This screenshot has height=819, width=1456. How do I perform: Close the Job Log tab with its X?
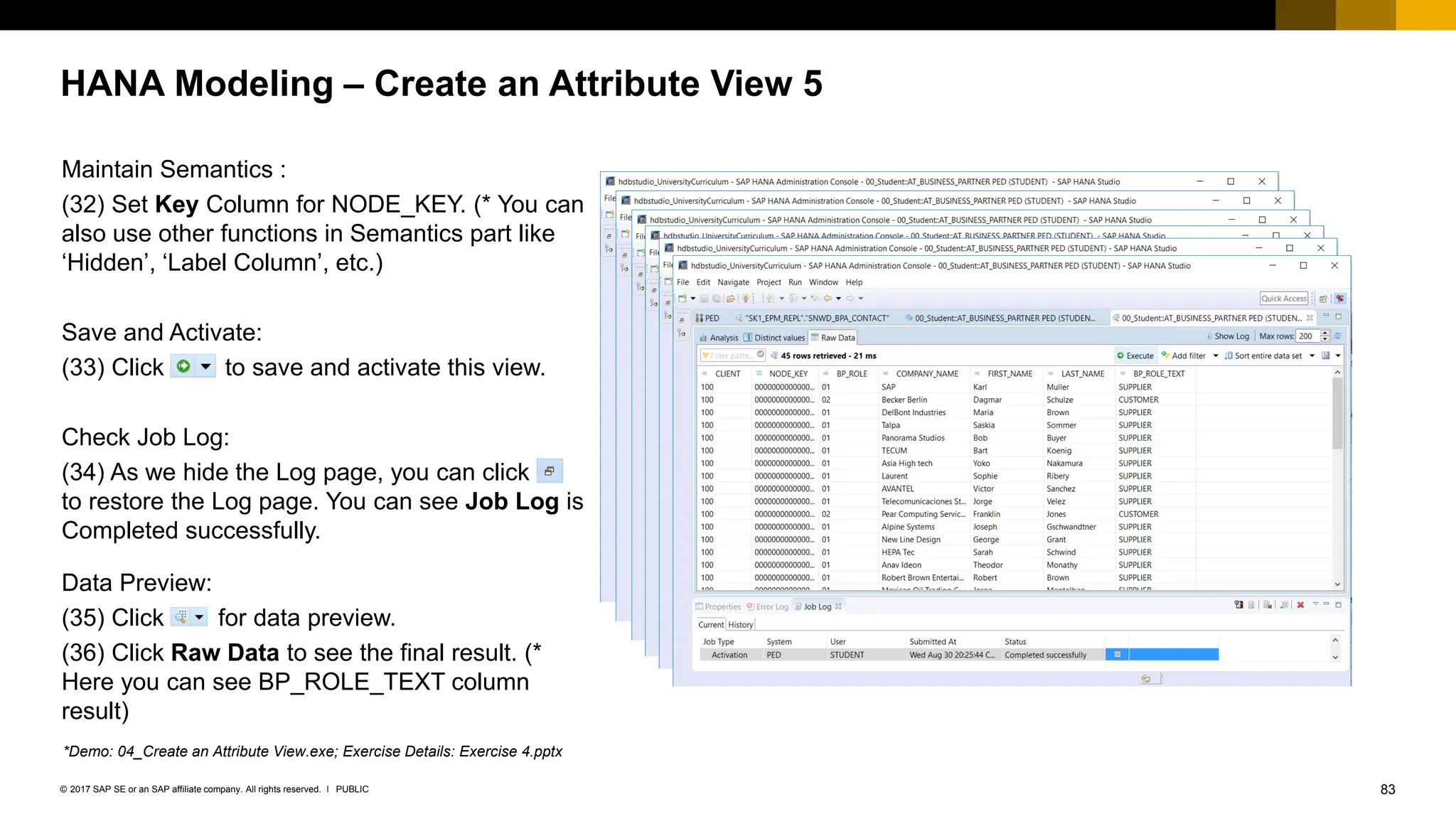(x=839, y=606)
